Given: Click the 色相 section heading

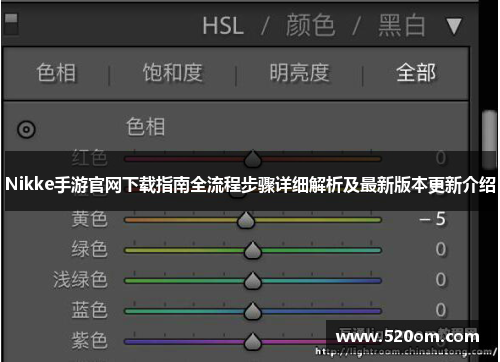Looking at the screenshot, I should pyautogui.click(x=145, y=127).
